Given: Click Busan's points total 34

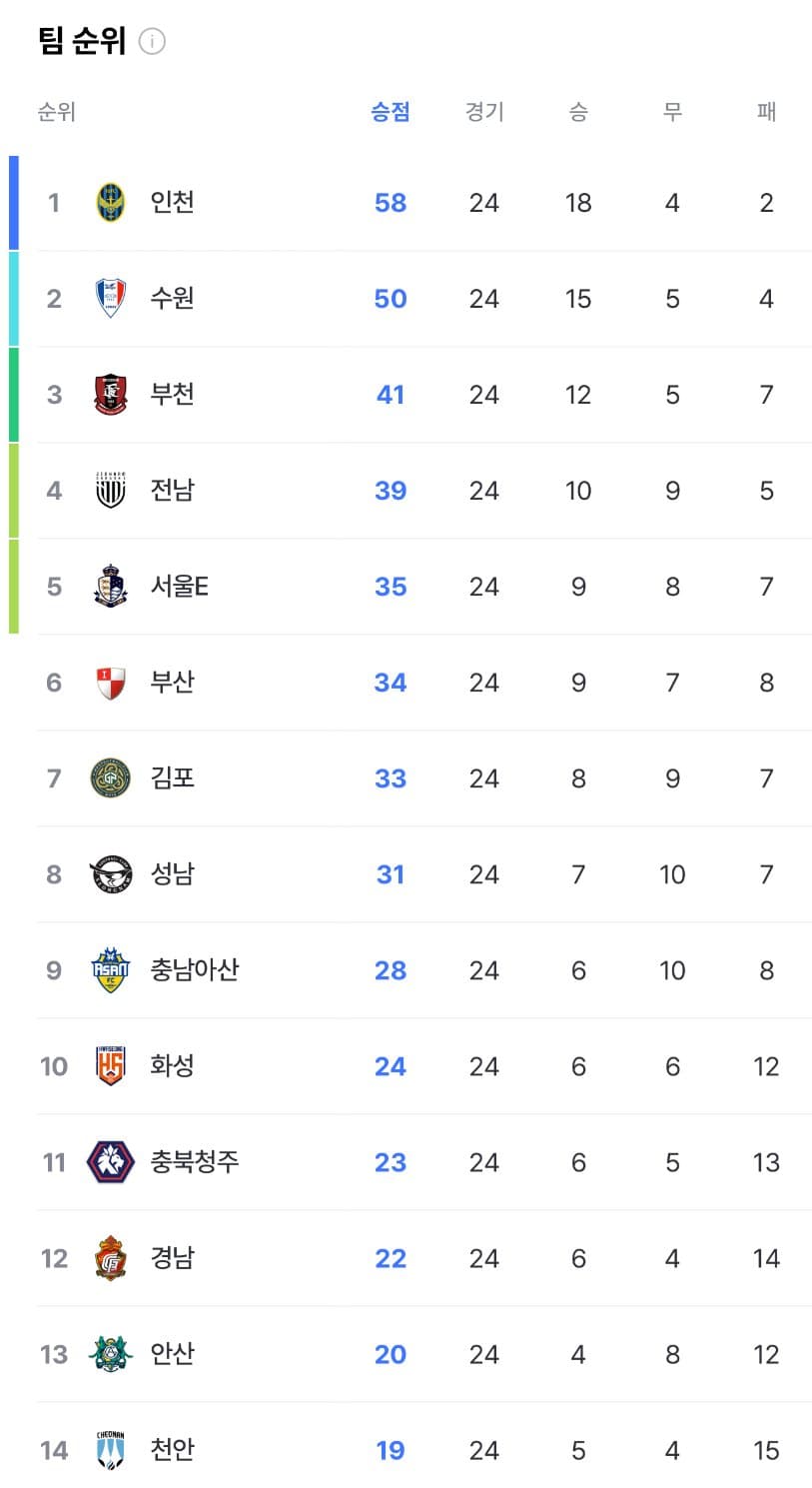Looking at the screenshot, I should [390, 683].
